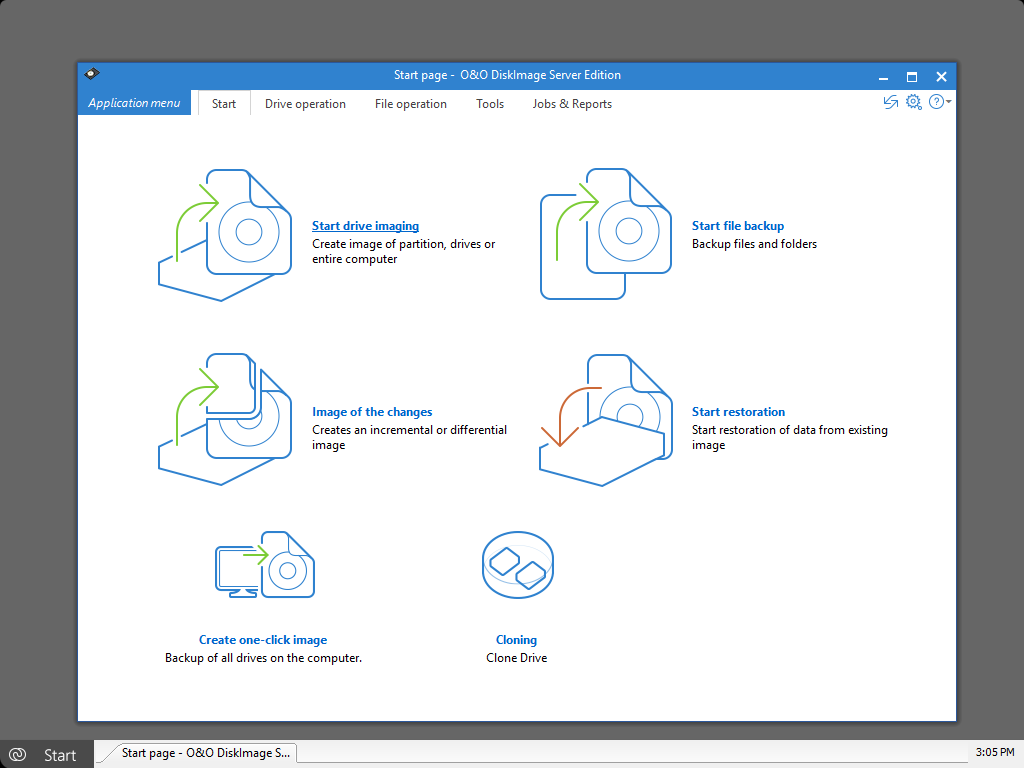The image size is (1024, 768).
Task: Click 'Start restoration of data from existing image' text
Action: pos(790,438)
